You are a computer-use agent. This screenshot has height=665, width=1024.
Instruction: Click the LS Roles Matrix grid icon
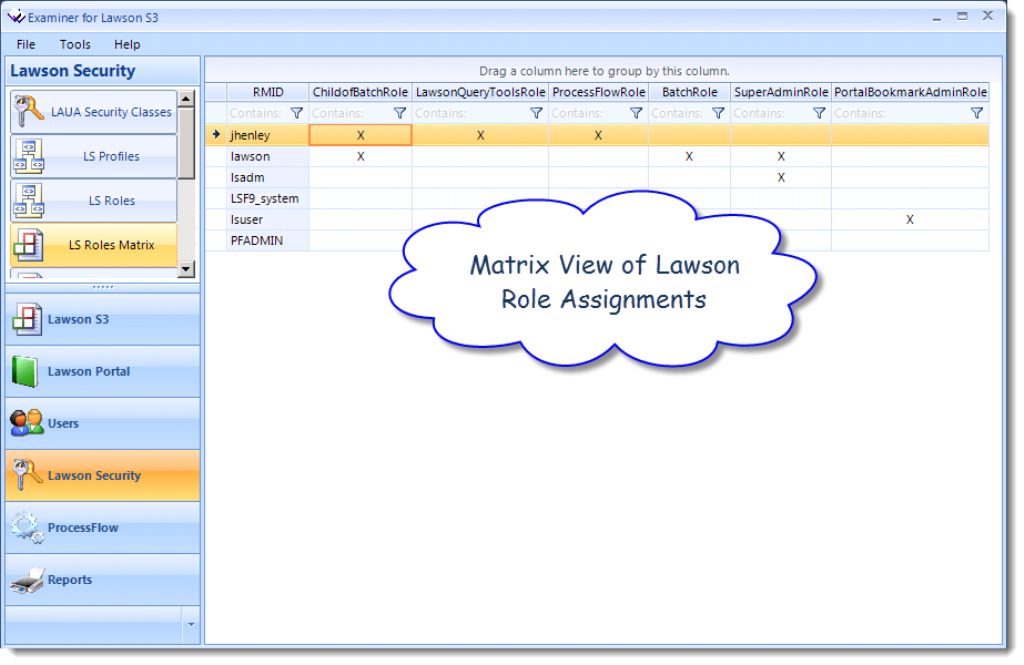(x=29, y=245)
